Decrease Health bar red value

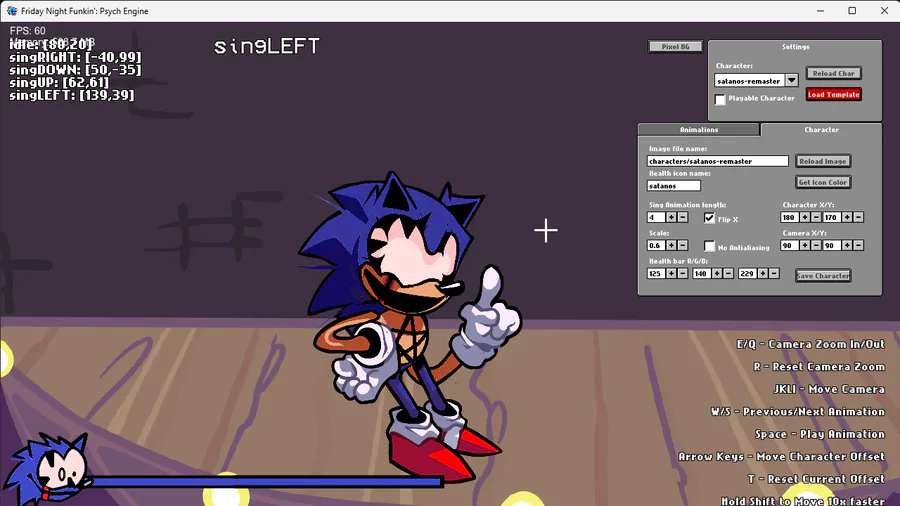(x=682, y=274)
